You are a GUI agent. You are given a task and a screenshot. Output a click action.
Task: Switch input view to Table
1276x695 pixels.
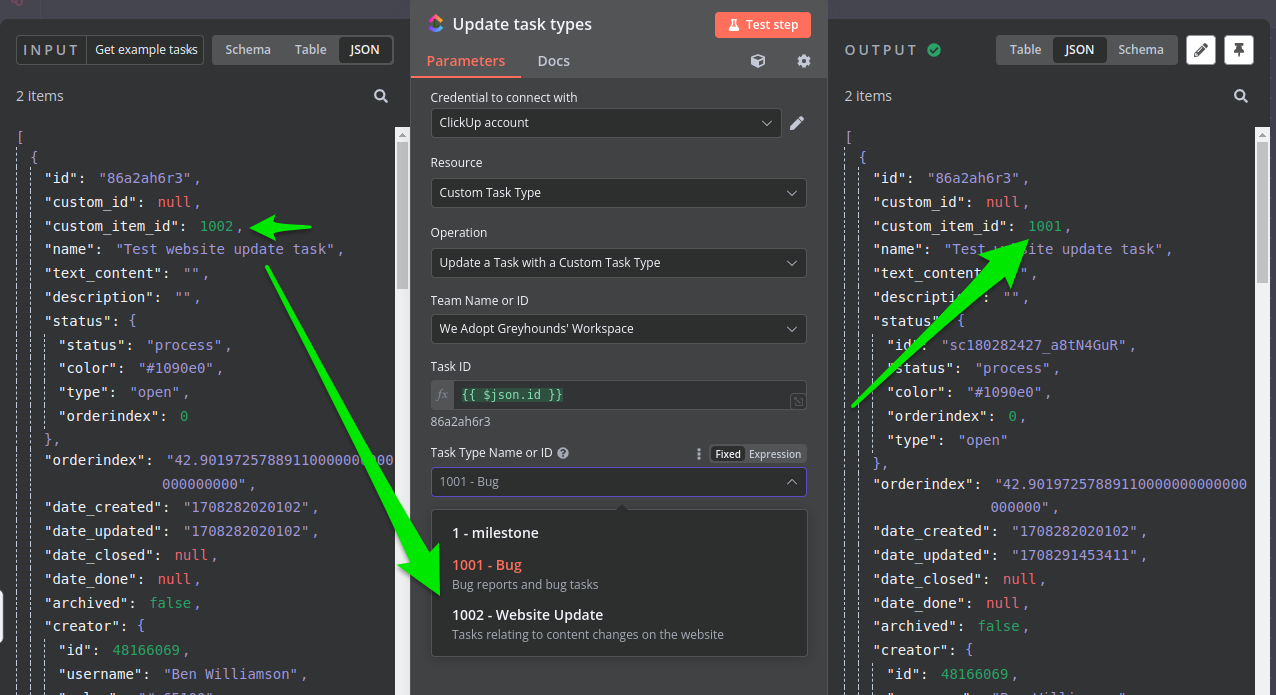click(311, 50)
